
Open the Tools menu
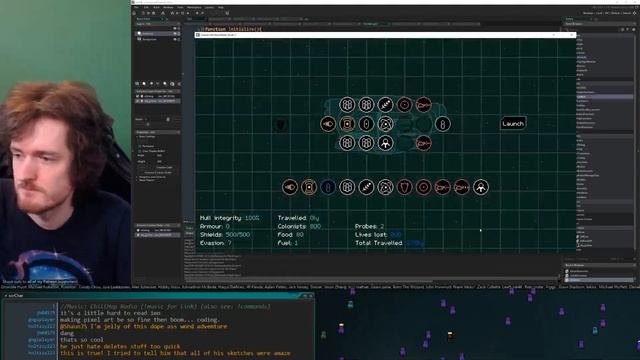click(x=180, y=7)
